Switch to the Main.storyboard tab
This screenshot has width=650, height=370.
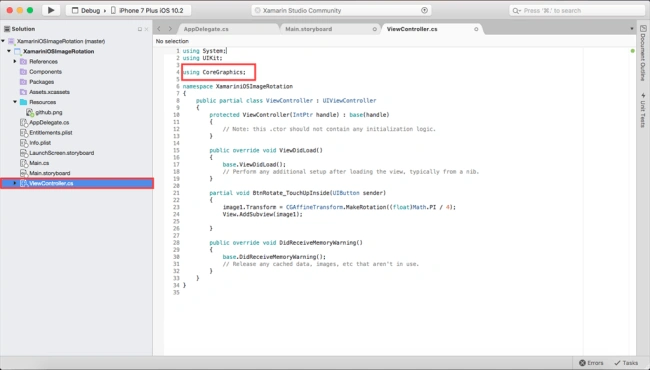coord(308,29)
